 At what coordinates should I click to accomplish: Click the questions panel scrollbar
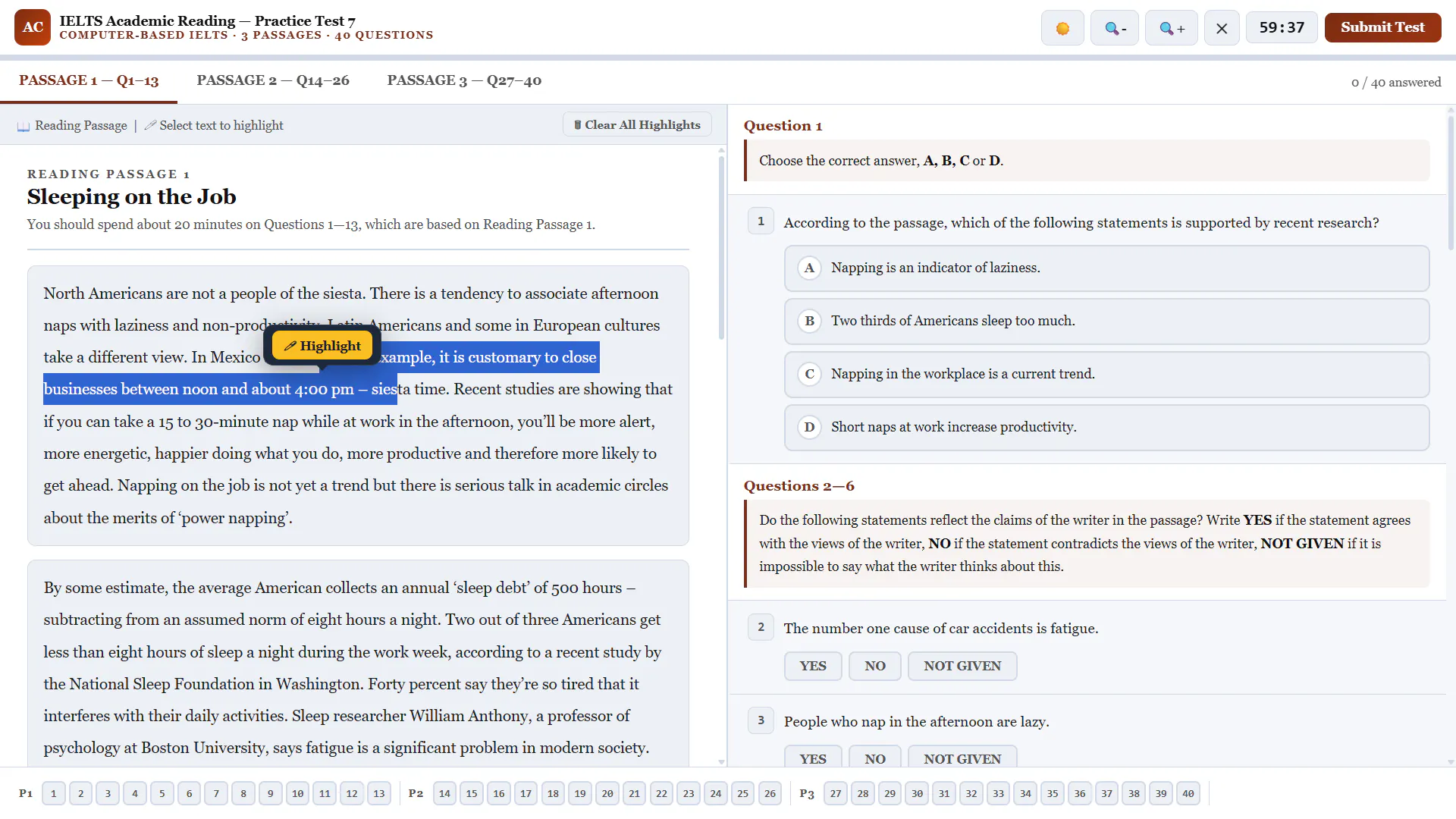tap(1451, 182)
